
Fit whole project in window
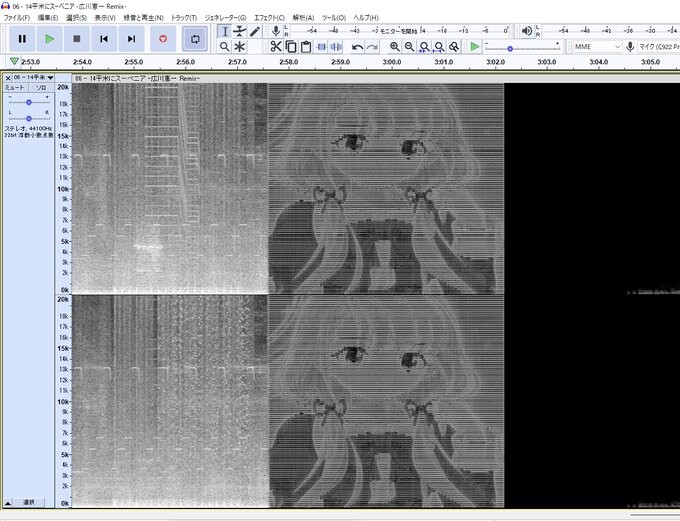pos(439,46)
